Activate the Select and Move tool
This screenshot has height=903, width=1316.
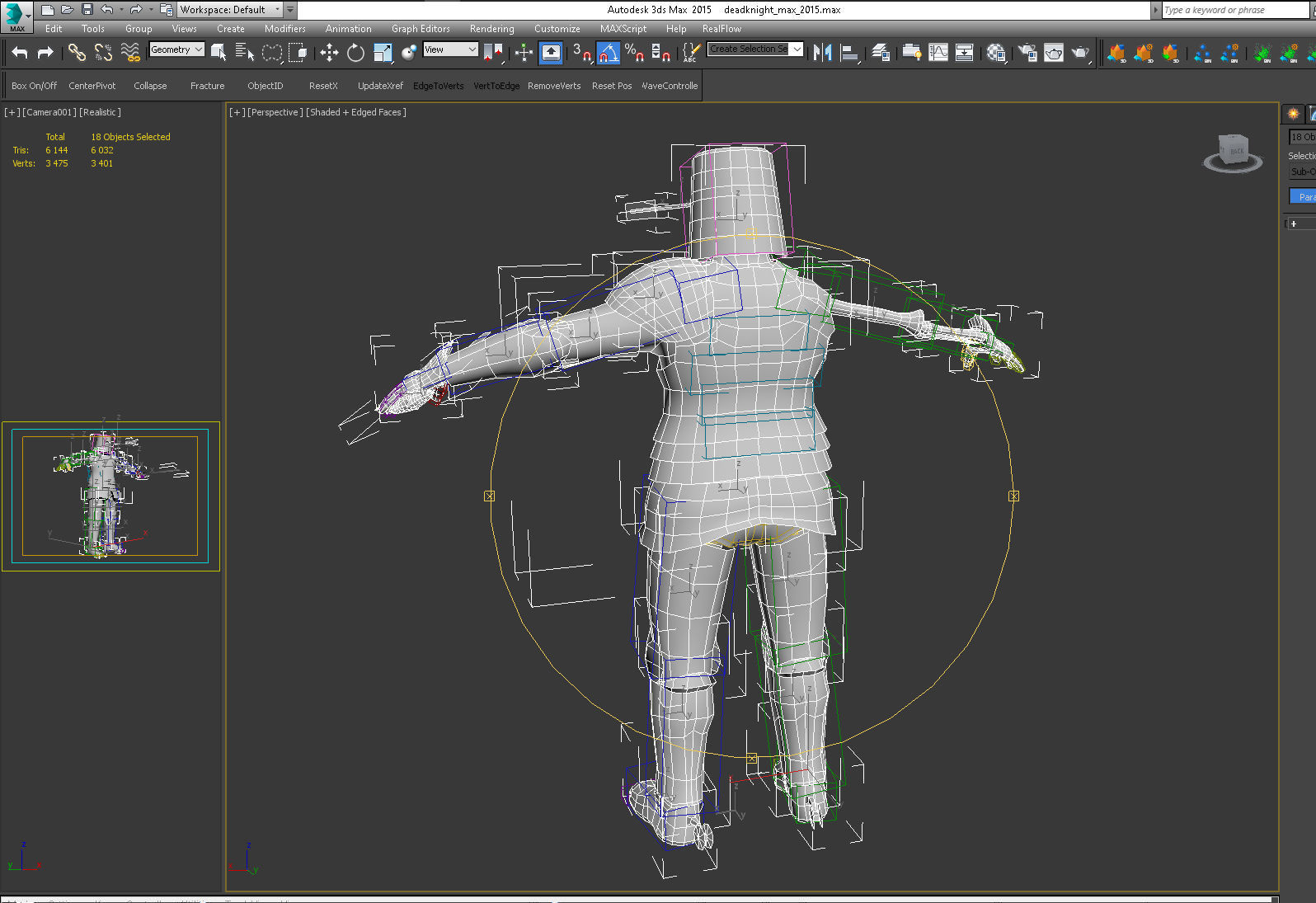point(329,53)
